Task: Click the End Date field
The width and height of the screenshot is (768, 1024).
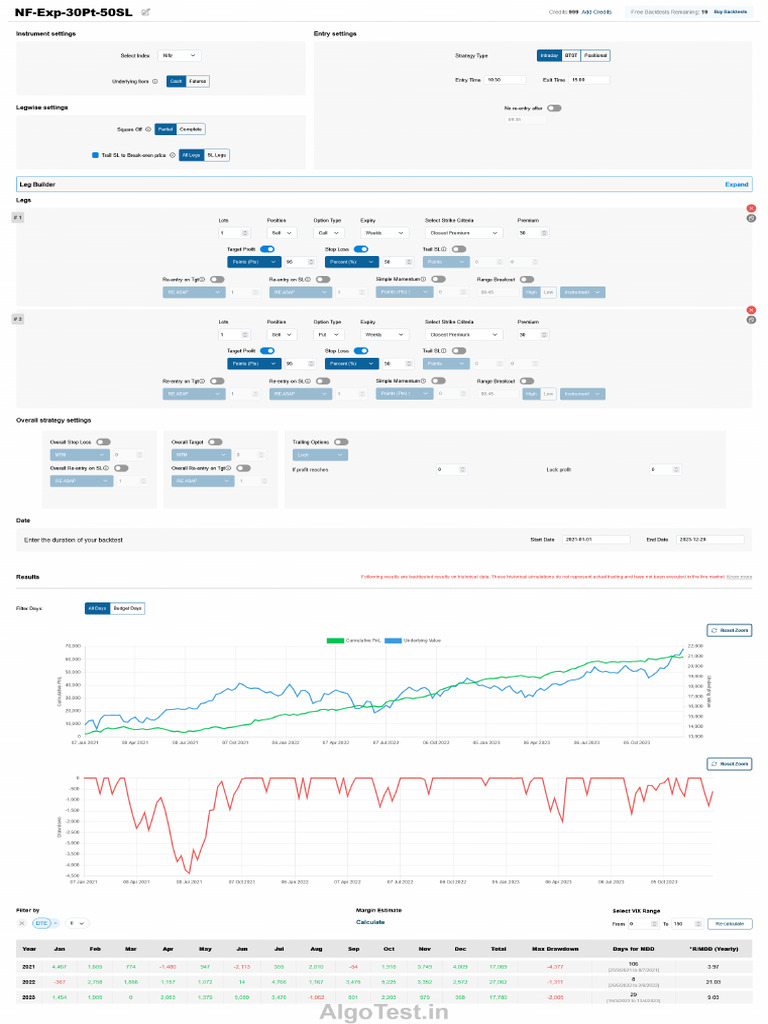Action: click(711, 539)
